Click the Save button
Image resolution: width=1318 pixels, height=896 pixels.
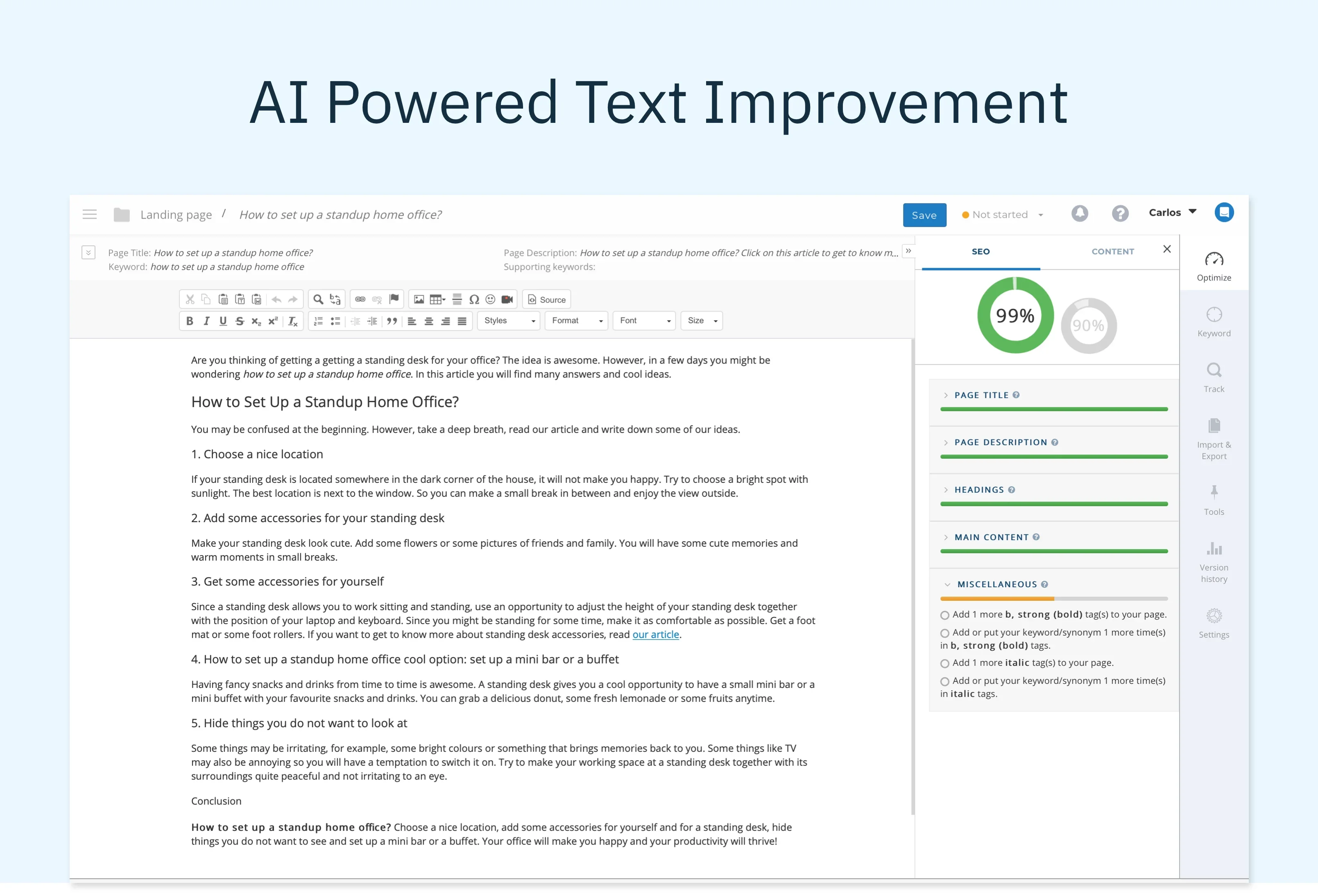[x=924, y=215]
